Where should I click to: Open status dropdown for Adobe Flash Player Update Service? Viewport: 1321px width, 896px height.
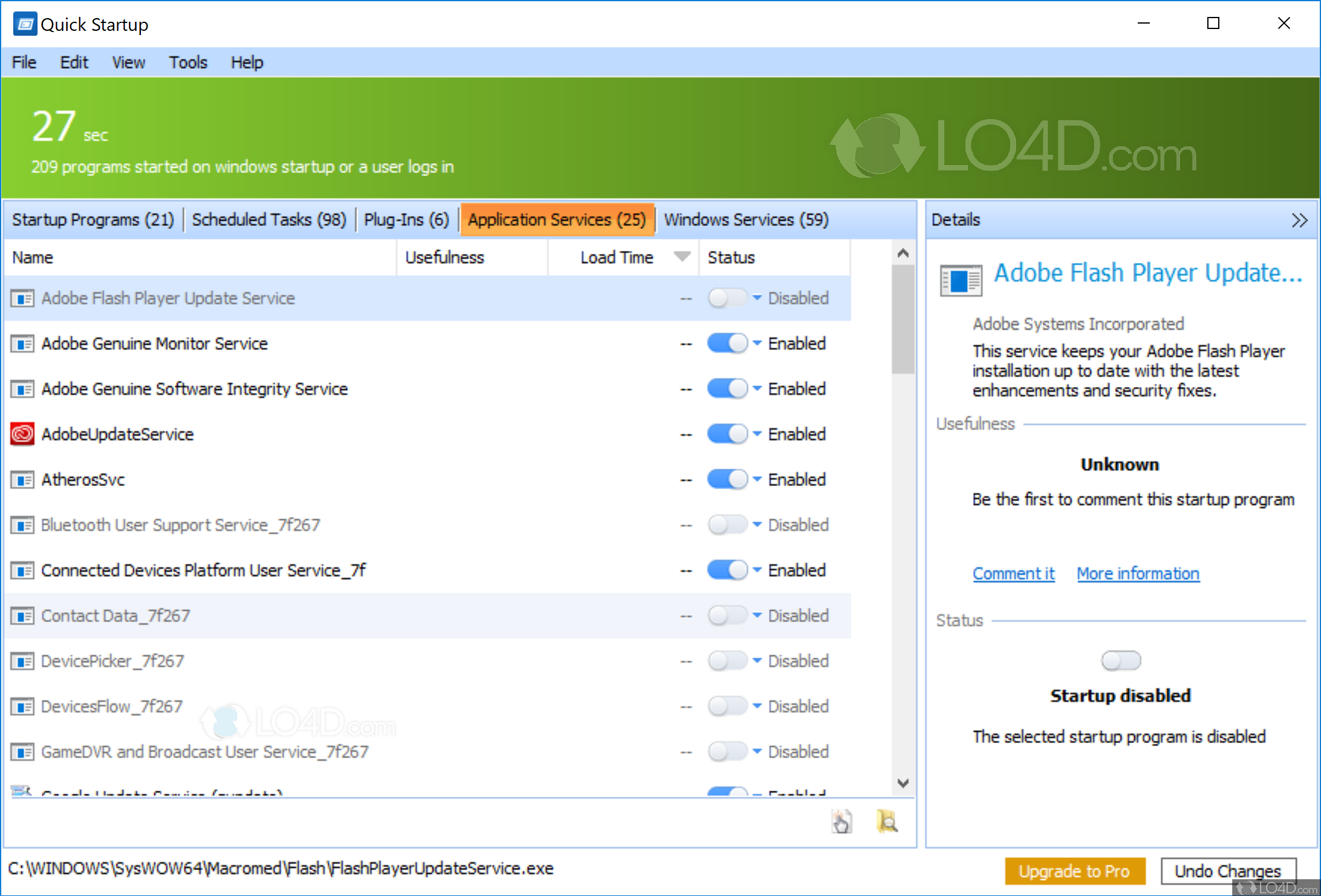click(x=757, y=297)
